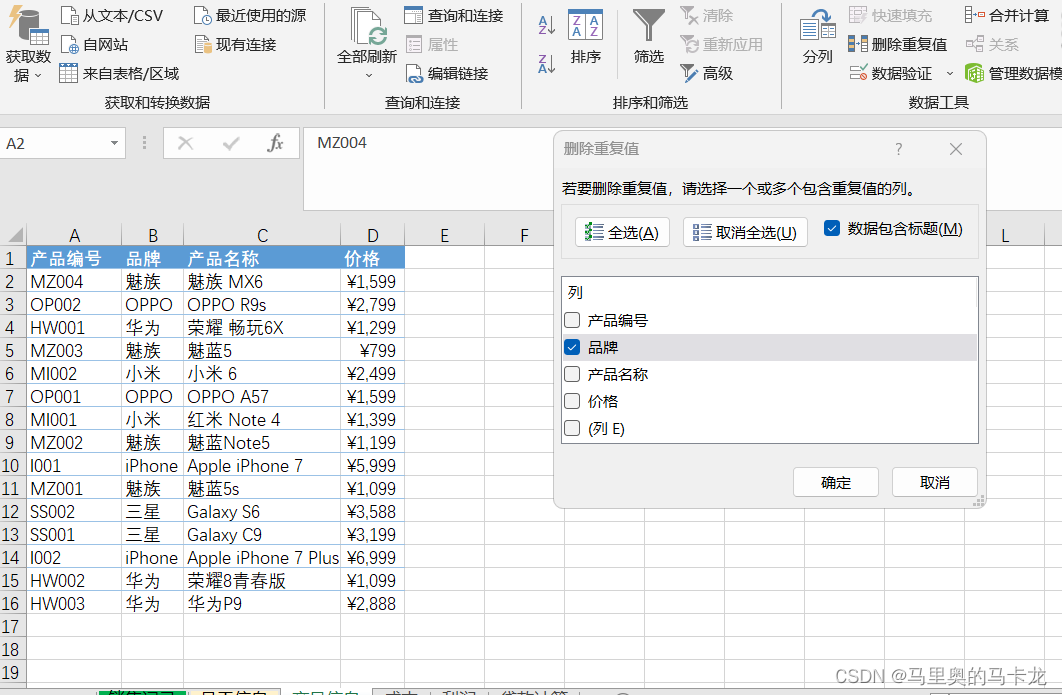
Task: Click the 价格 header cell in row 1
Action: click(373, 258)
